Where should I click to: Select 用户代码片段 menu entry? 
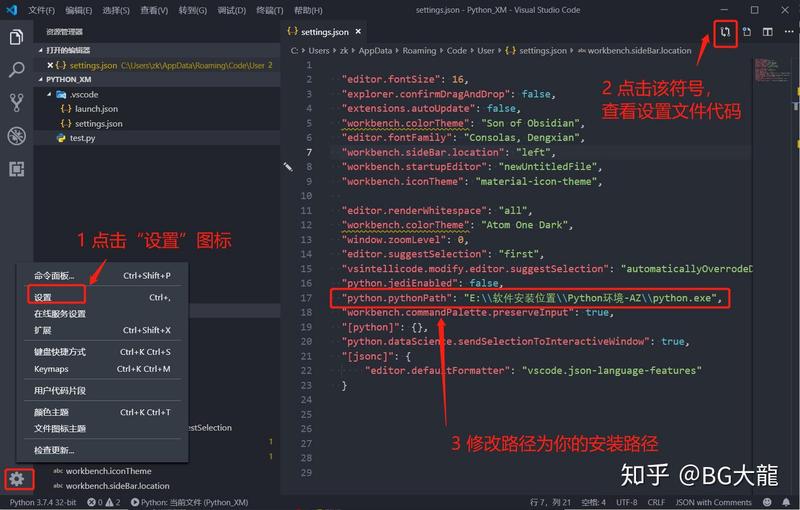click(103, 391)
